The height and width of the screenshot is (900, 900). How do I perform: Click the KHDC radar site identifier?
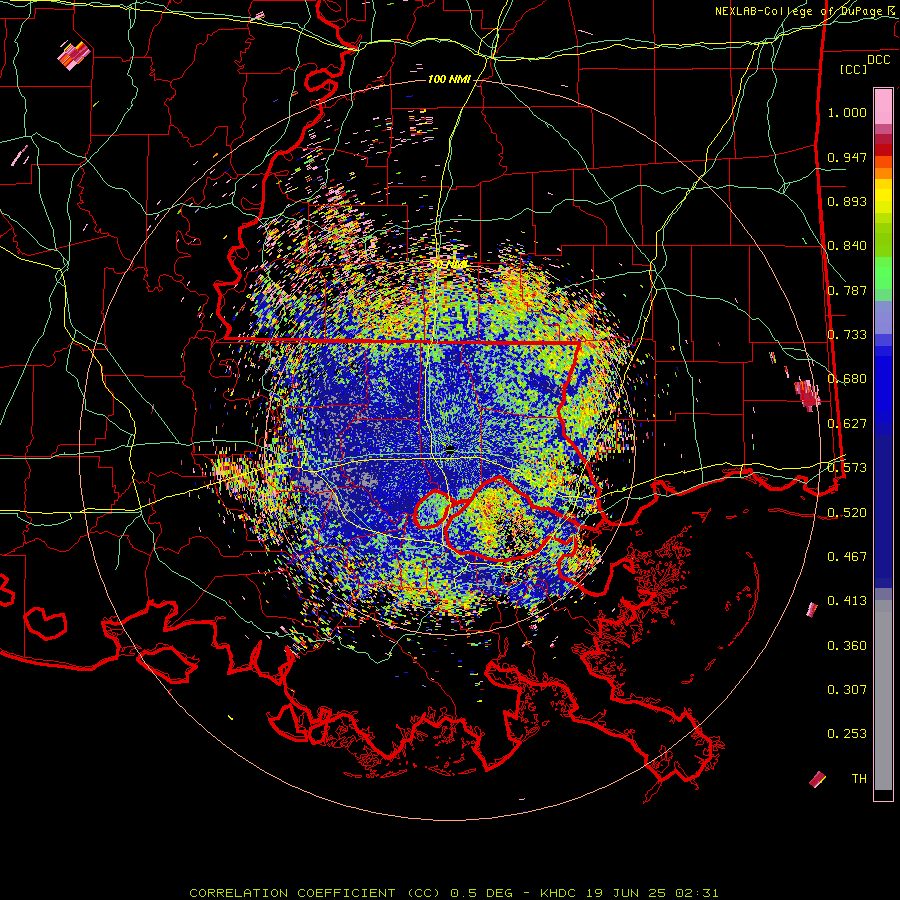point(560,893)
